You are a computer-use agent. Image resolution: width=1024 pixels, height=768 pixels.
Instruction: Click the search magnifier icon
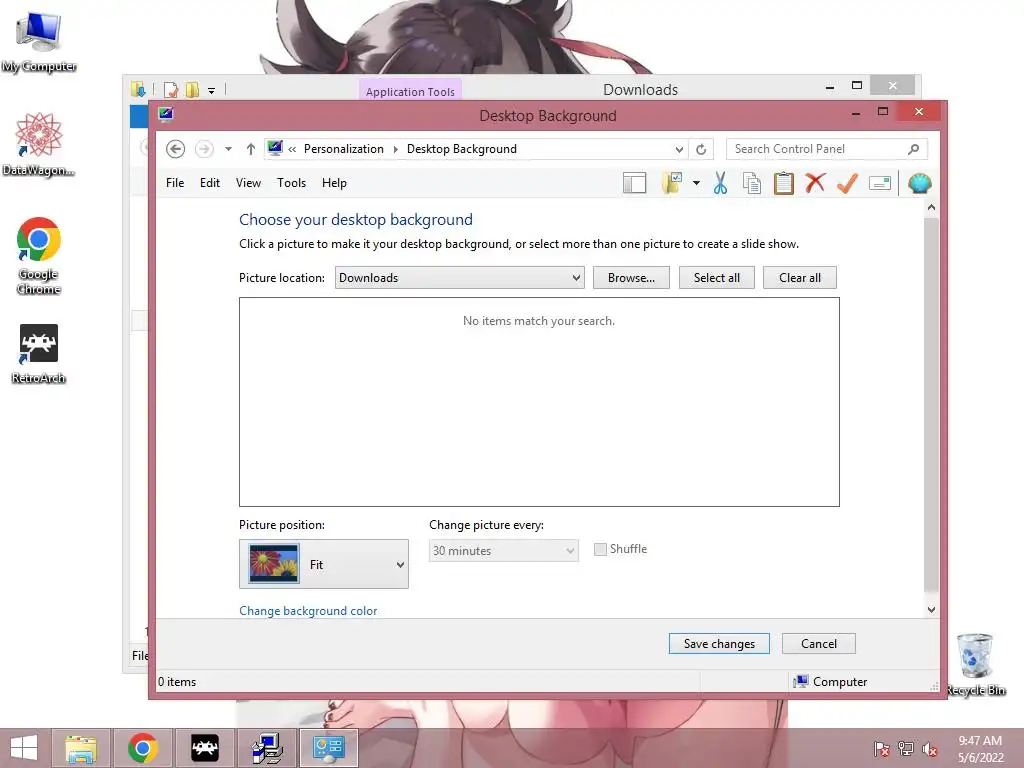[914, 150]
